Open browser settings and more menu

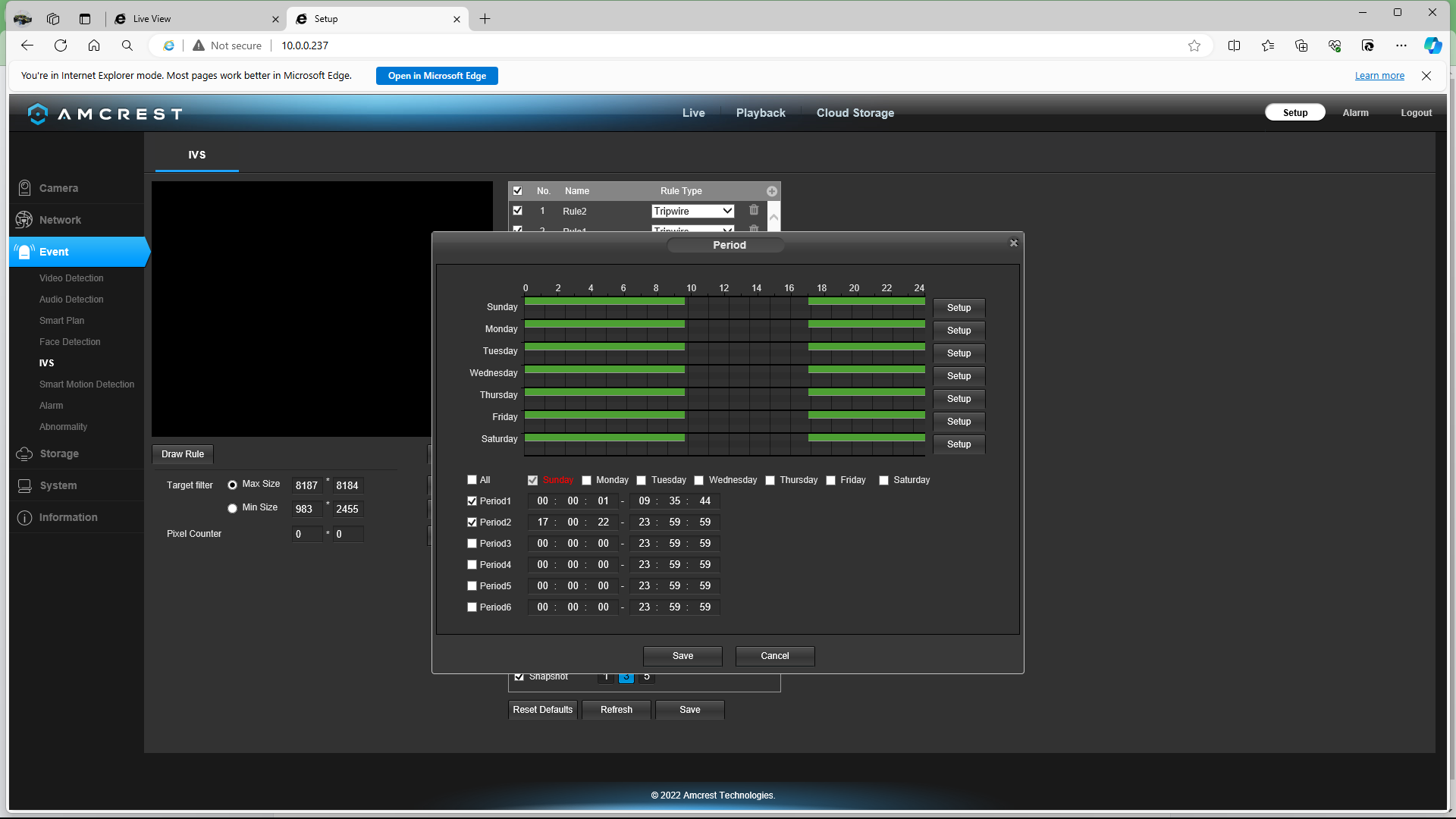[x=1401, y=45]
